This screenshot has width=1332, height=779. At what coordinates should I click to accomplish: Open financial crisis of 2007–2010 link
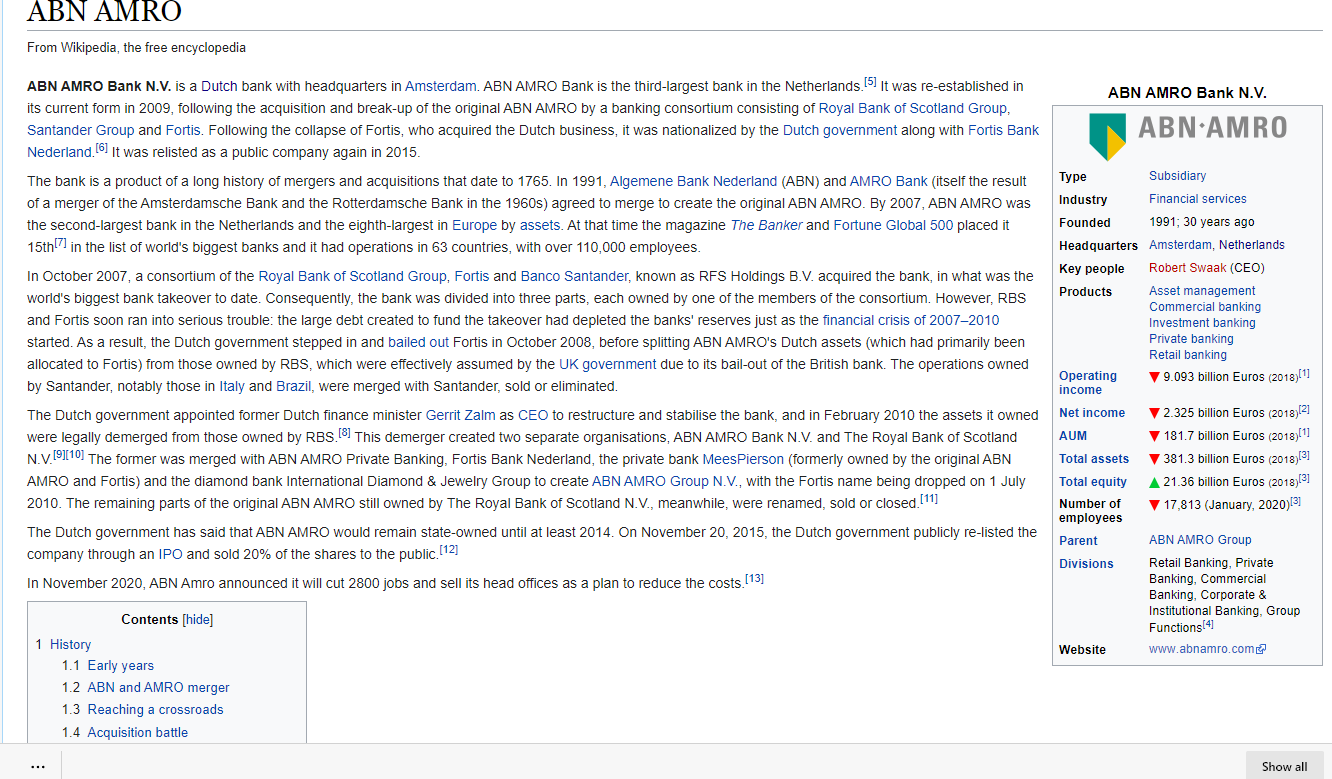click(x=910, y=320)
